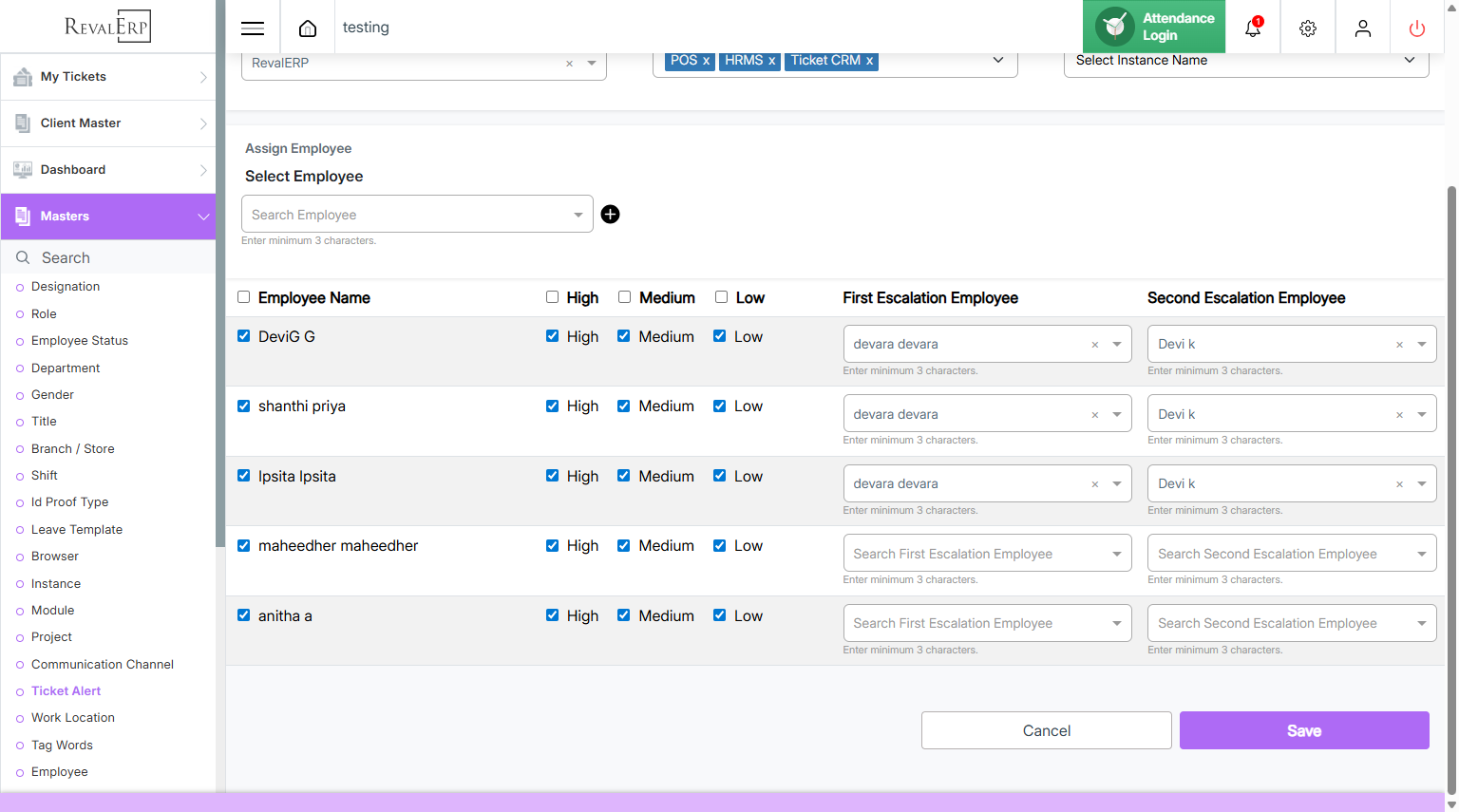Viewport: 1459px width, 812px height.
Task: Click plus icon to add employee
Action: point(611,215)
